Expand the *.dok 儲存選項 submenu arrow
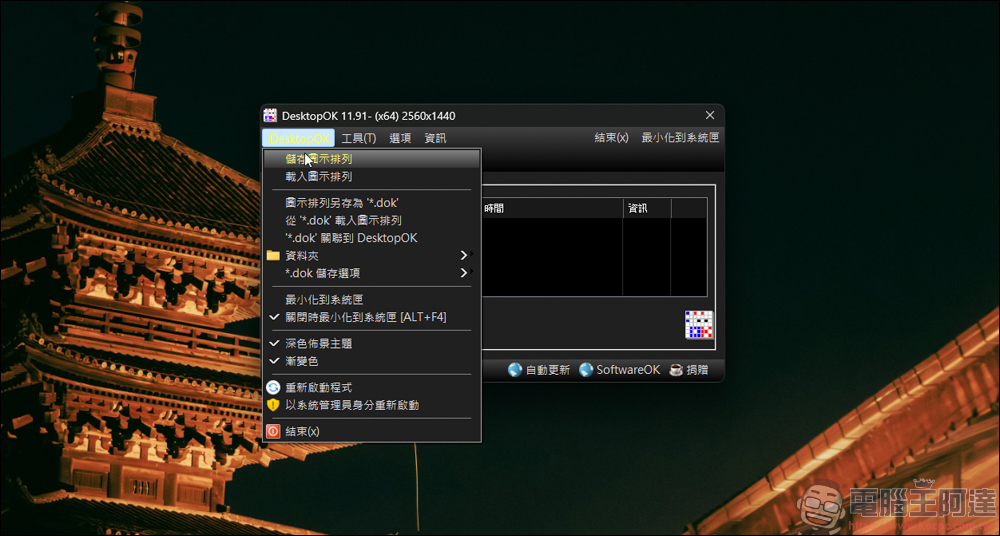 coord(464,273)
